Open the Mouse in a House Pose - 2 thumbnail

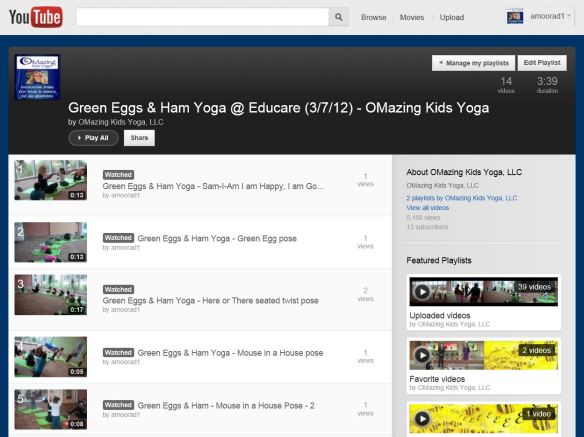(x=51, y=409)
